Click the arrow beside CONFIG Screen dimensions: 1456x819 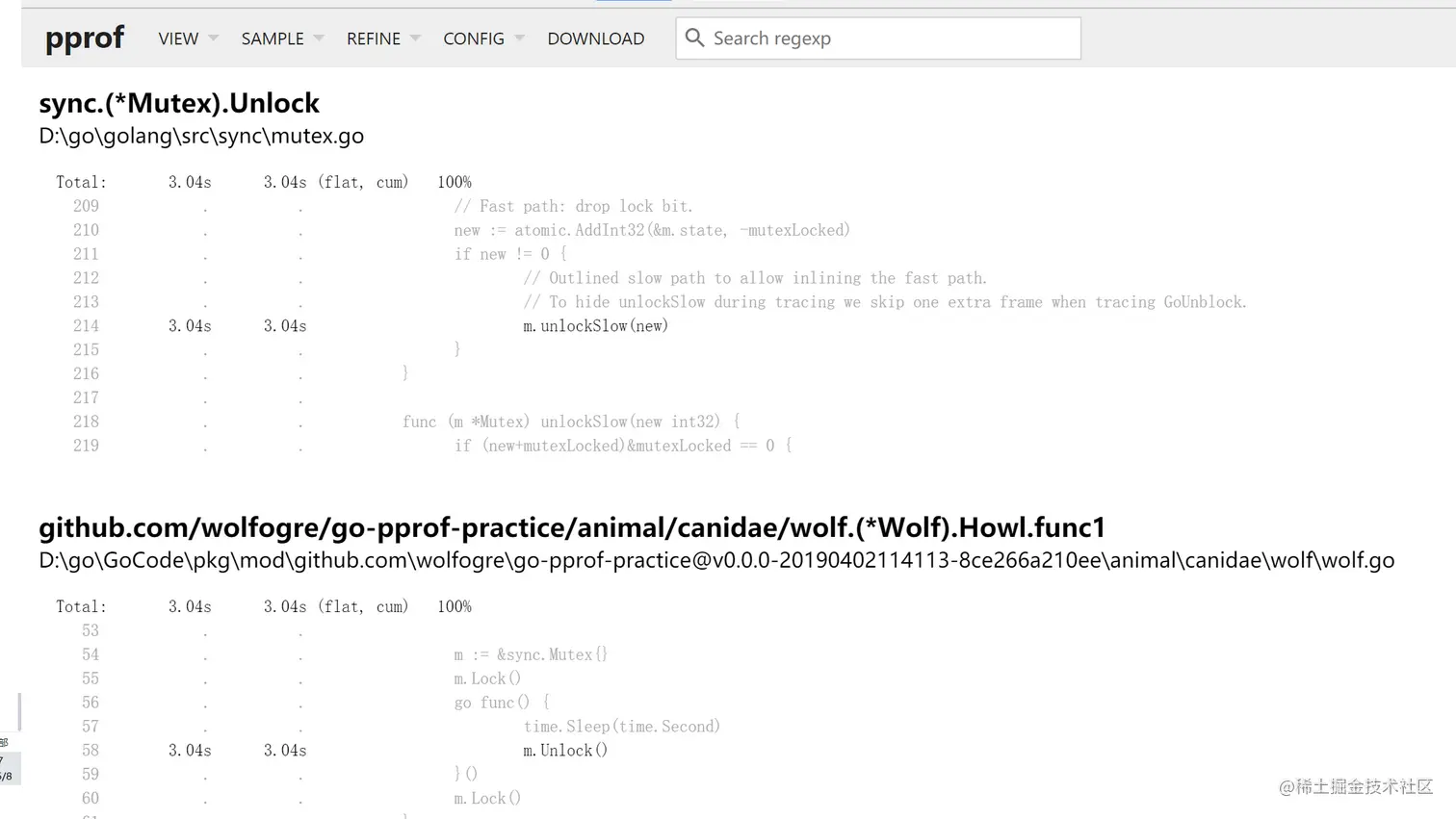click(520, 38)
